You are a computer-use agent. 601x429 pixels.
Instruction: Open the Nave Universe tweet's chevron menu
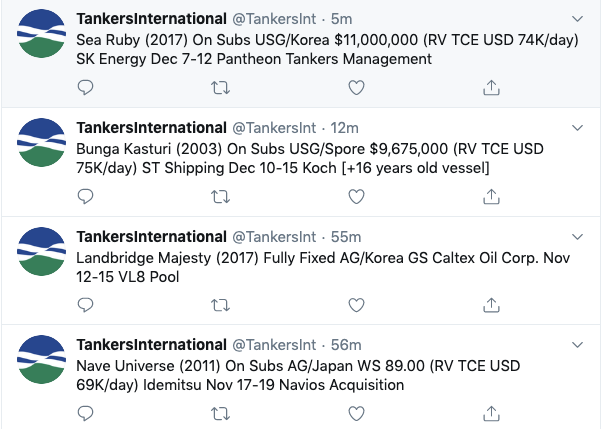[x=577, y=344]
